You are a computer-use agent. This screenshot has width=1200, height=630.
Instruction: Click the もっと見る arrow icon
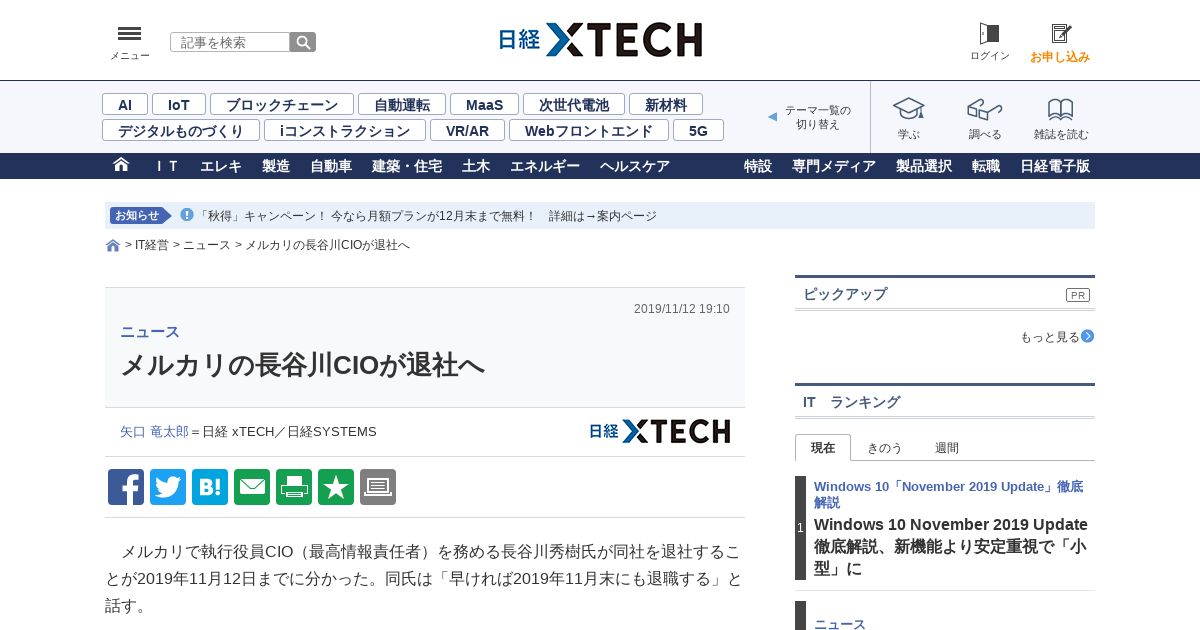(1088, 336)
